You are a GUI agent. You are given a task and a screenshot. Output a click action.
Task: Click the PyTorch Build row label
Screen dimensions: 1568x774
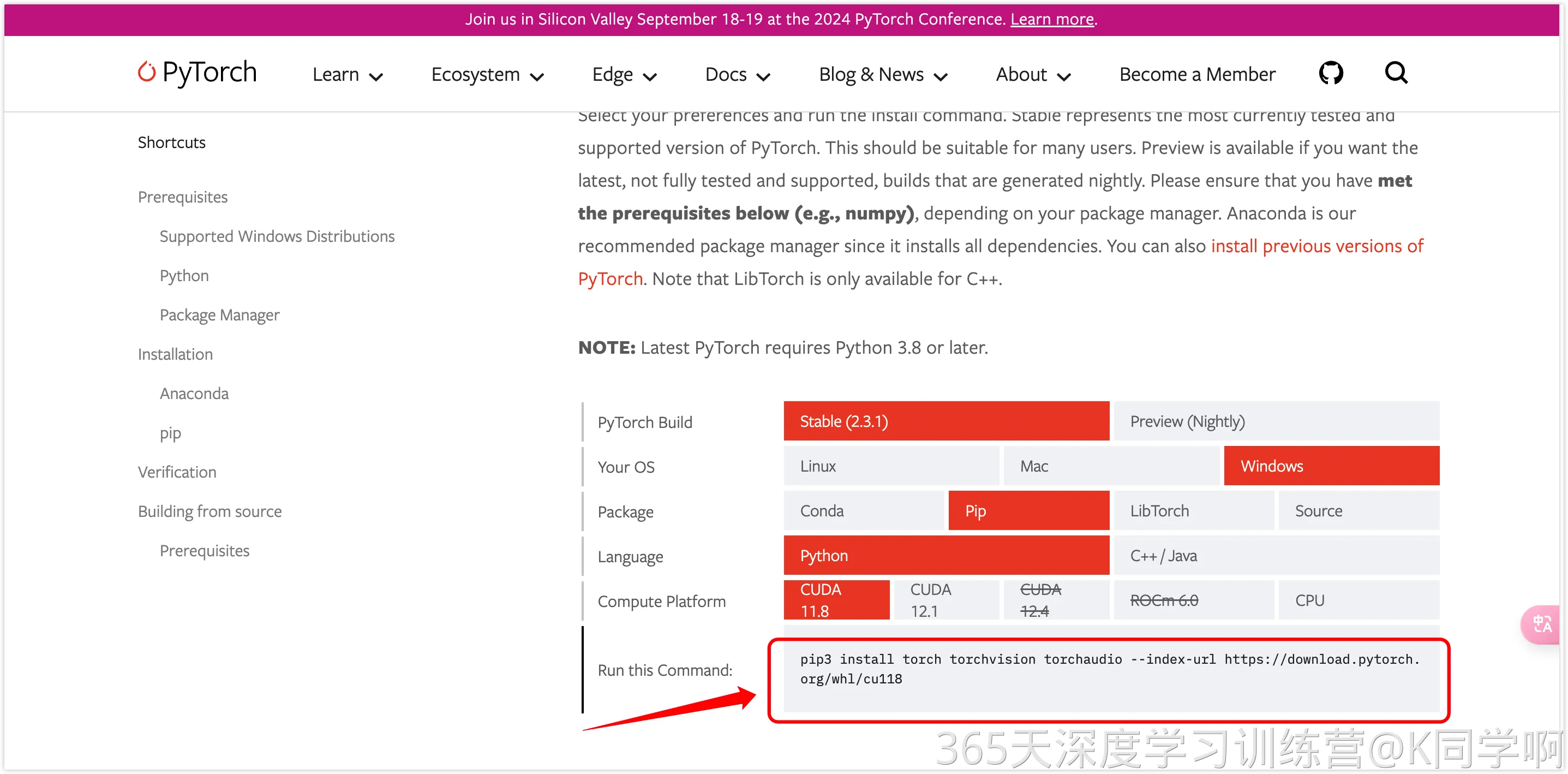(645, 422)
